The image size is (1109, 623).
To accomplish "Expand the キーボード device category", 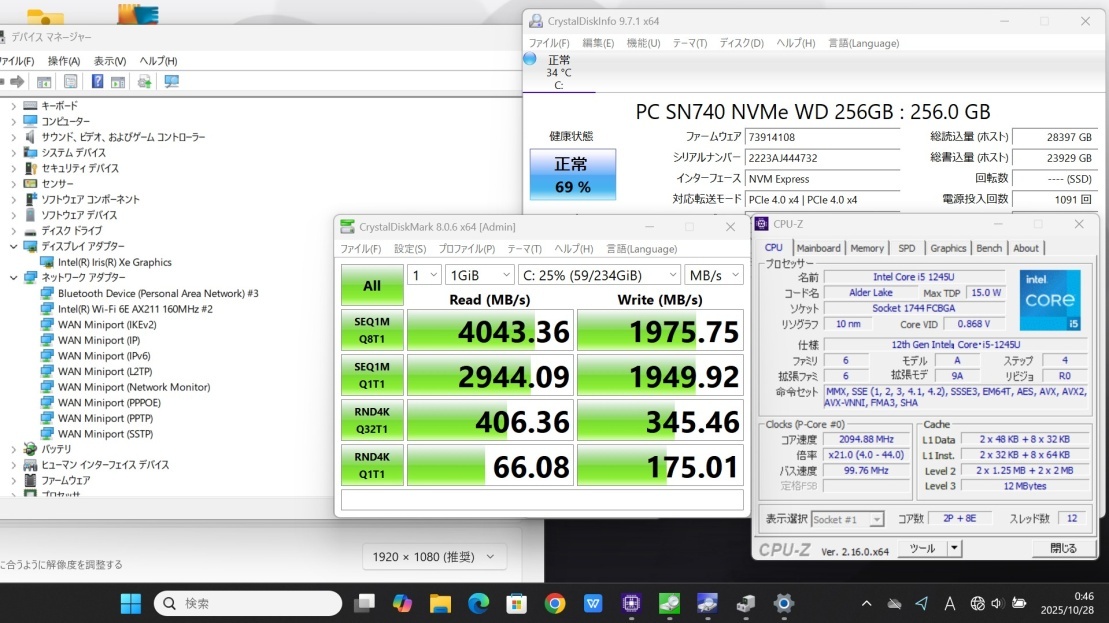I will click(x=13, y=106).
